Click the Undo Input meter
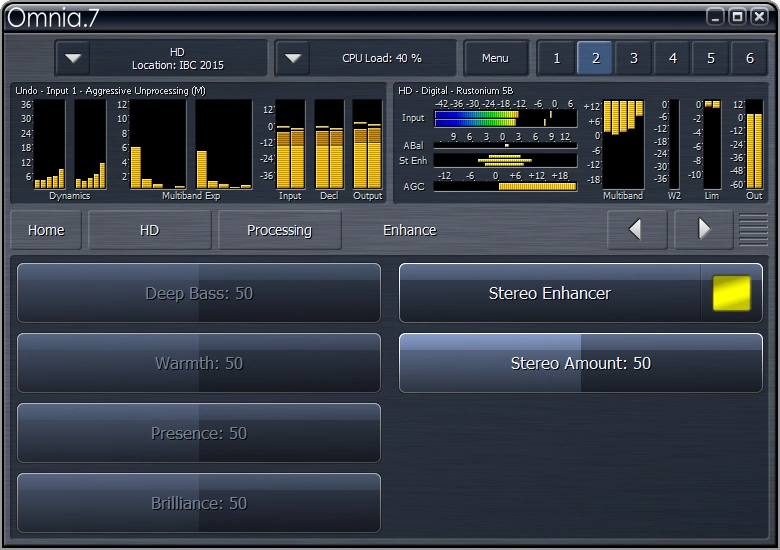780x550 pixels. tap(291, 144)
